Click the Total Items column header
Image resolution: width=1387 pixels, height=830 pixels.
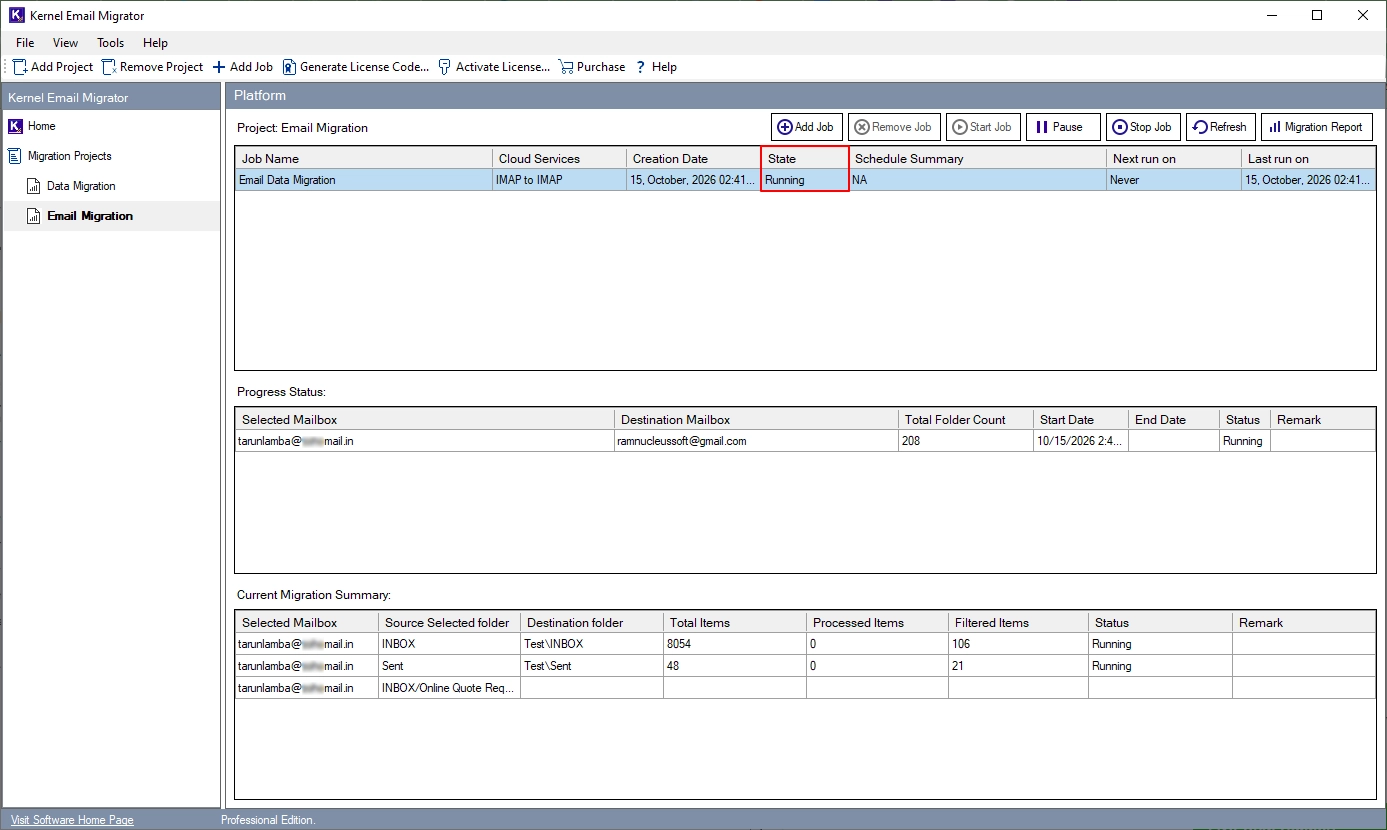(735, 622)
